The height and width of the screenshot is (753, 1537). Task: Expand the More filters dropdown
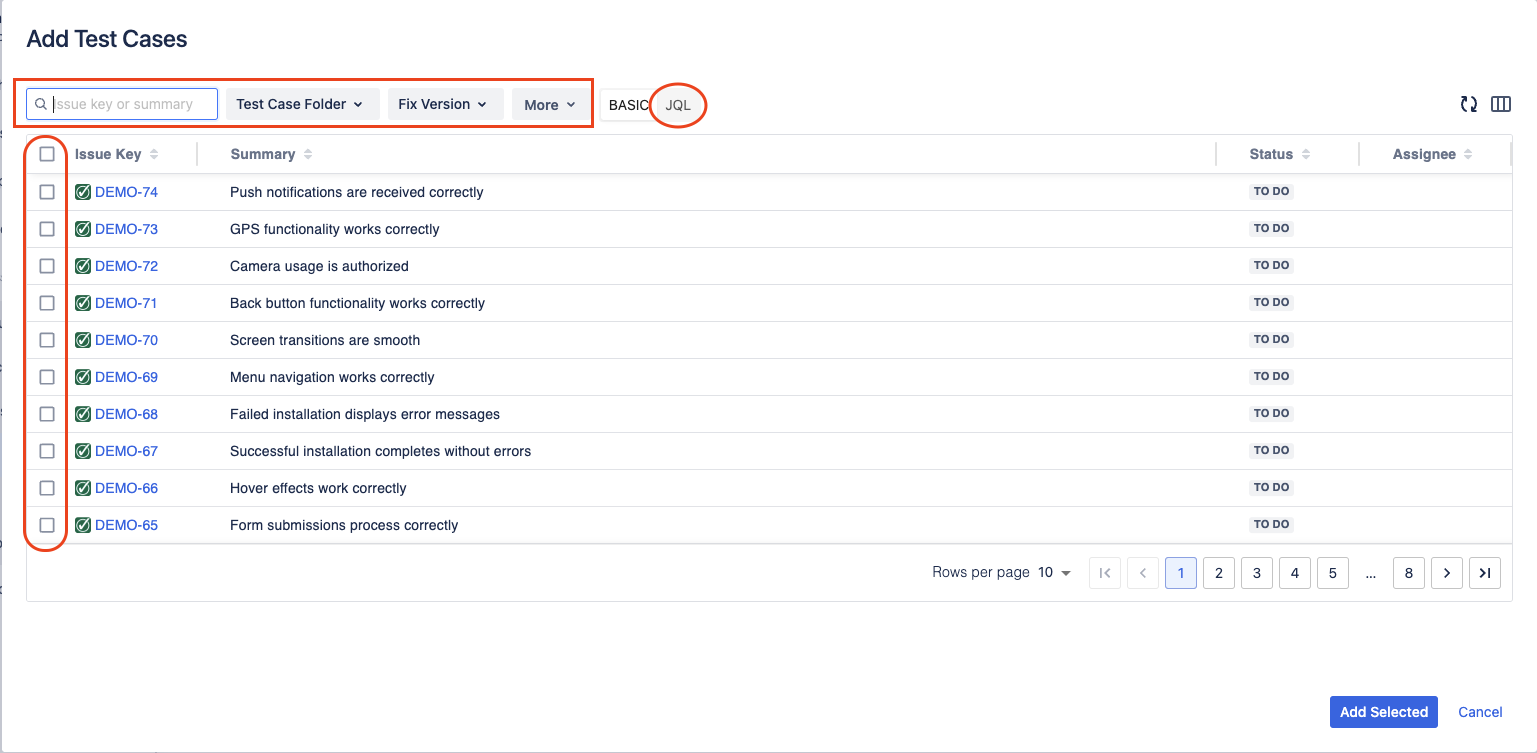(x=550, y=104)
